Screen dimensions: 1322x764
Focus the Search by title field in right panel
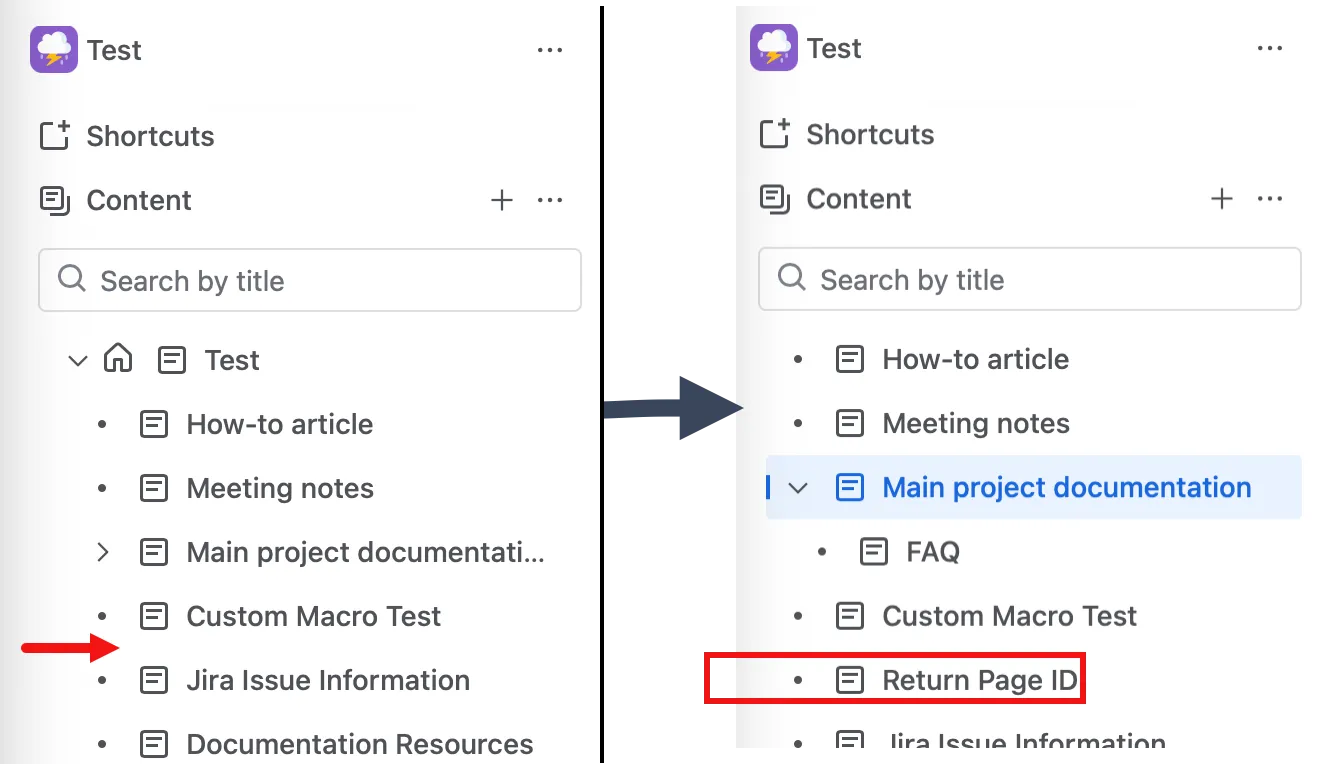coord(1030,279)
